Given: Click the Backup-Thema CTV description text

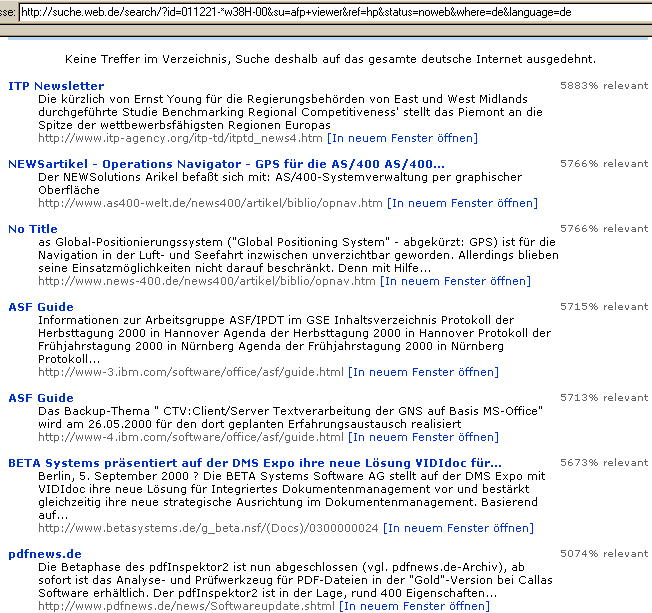Looking at the screenshot, I should pos(290,418).
